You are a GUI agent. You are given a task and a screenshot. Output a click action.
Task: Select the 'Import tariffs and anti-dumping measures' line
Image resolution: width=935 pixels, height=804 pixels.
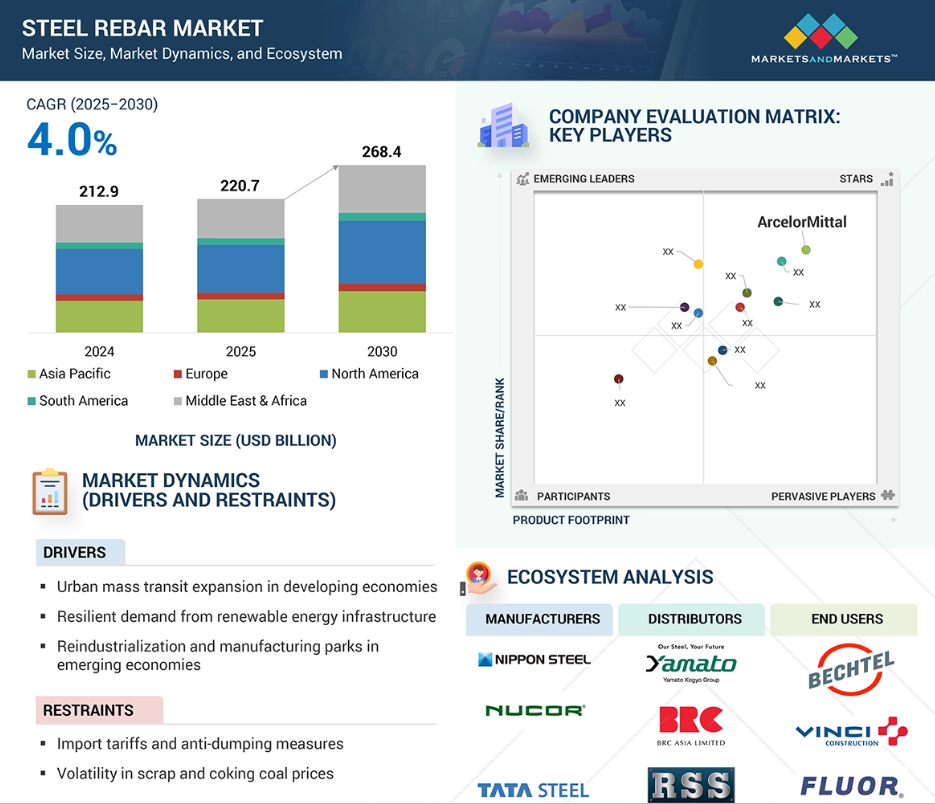tap(200, 744)
